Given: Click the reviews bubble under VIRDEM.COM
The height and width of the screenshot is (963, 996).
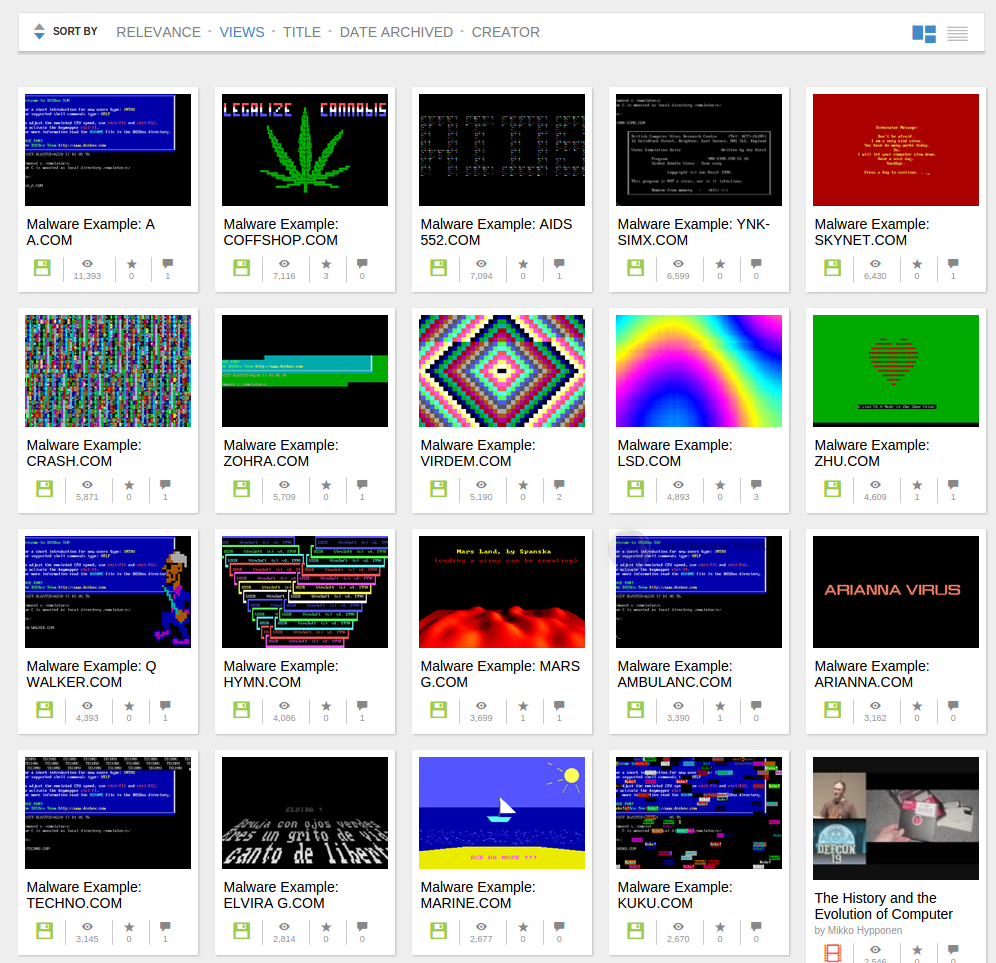Looking at the screenshot, I should tap(559, 485).
